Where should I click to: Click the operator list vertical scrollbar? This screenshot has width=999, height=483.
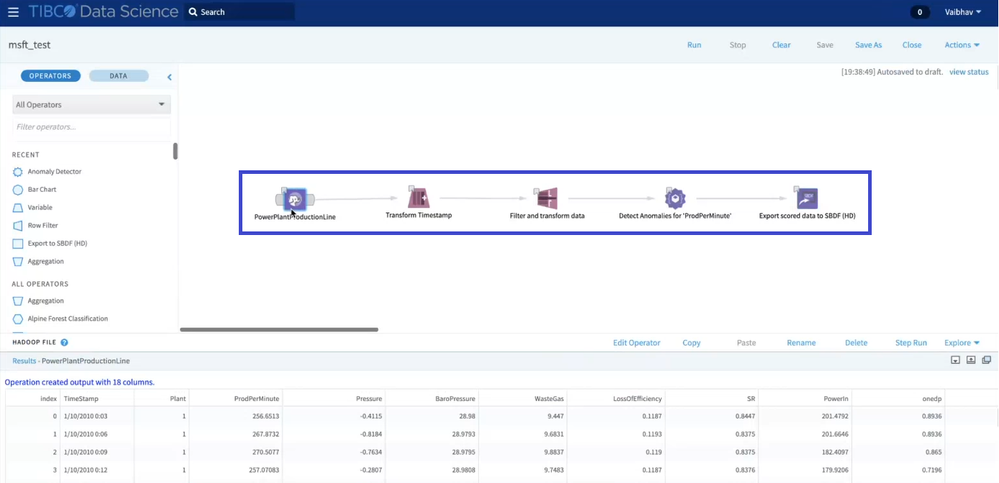coord(175,151)
